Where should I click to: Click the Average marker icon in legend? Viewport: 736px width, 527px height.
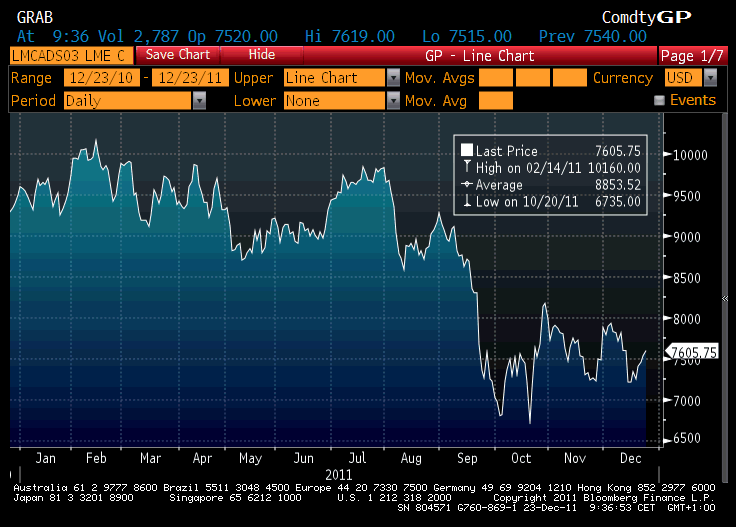click(x=466, y=185)
